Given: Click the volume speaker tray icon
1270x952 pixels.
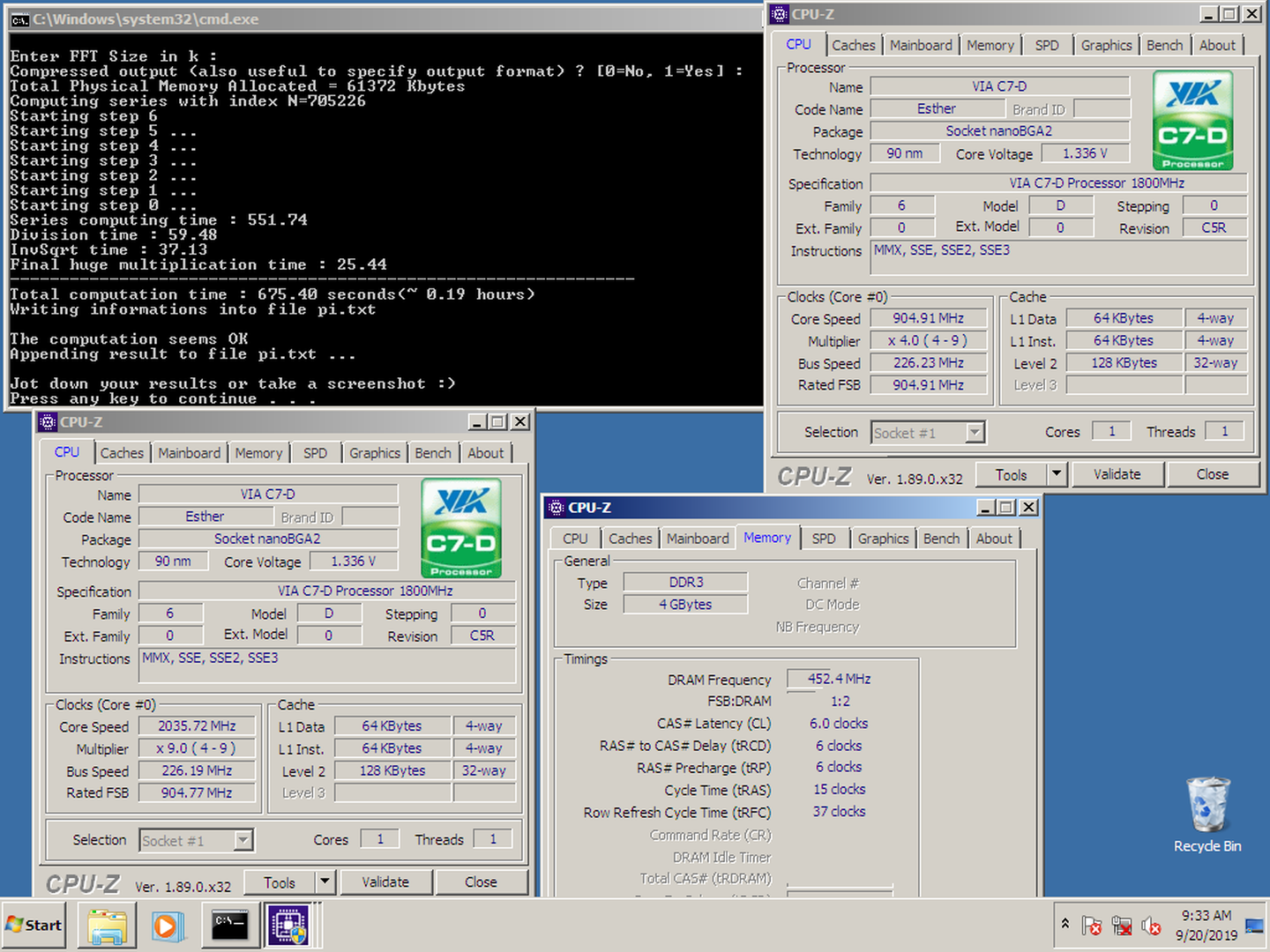Looking at the screenshot, I should pyautogui.click(x=1151, y=926).
